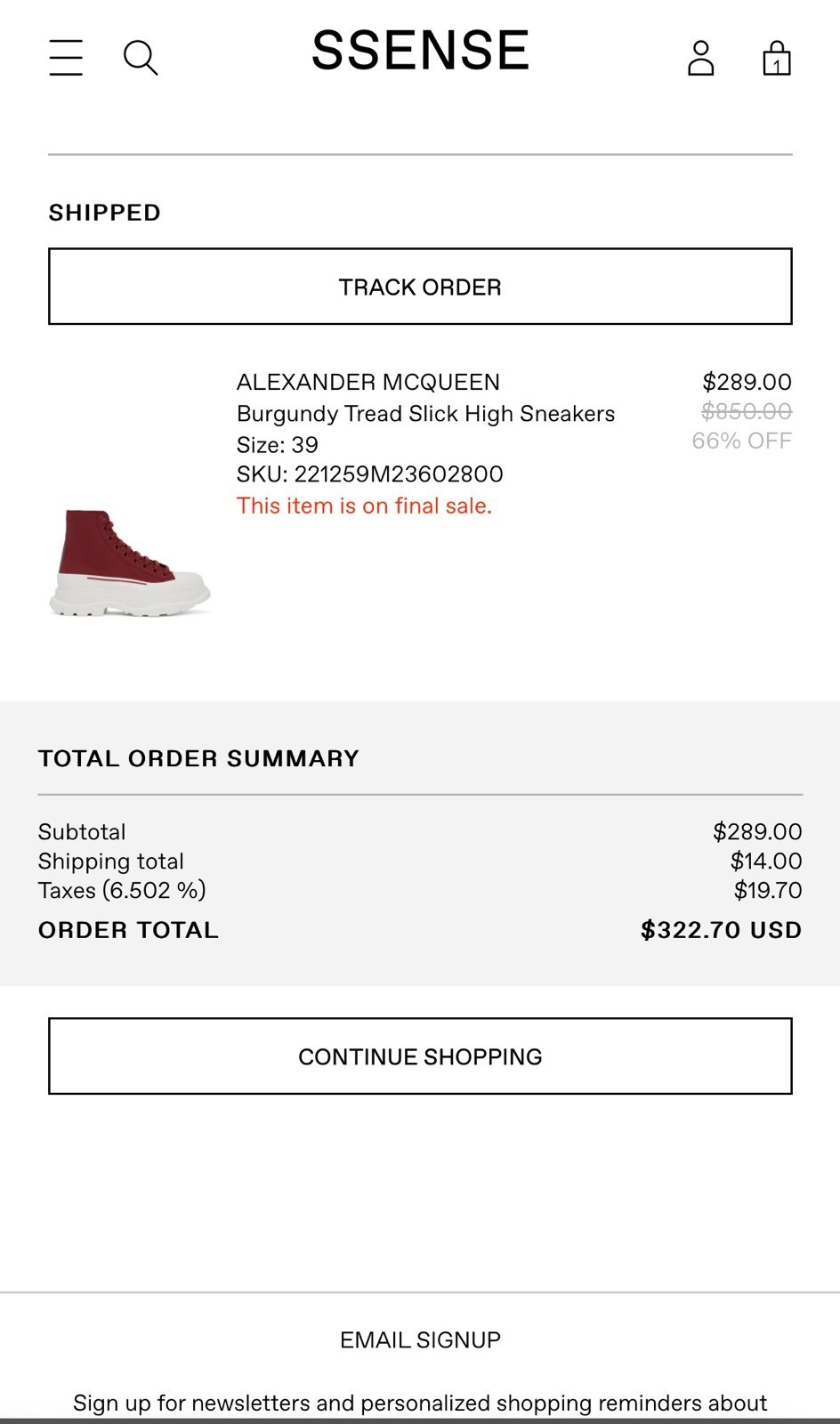Screen dimensions: 840x1424
Task: Open the burgundy sneaker product thumbnail
Action: coord(130,562)
